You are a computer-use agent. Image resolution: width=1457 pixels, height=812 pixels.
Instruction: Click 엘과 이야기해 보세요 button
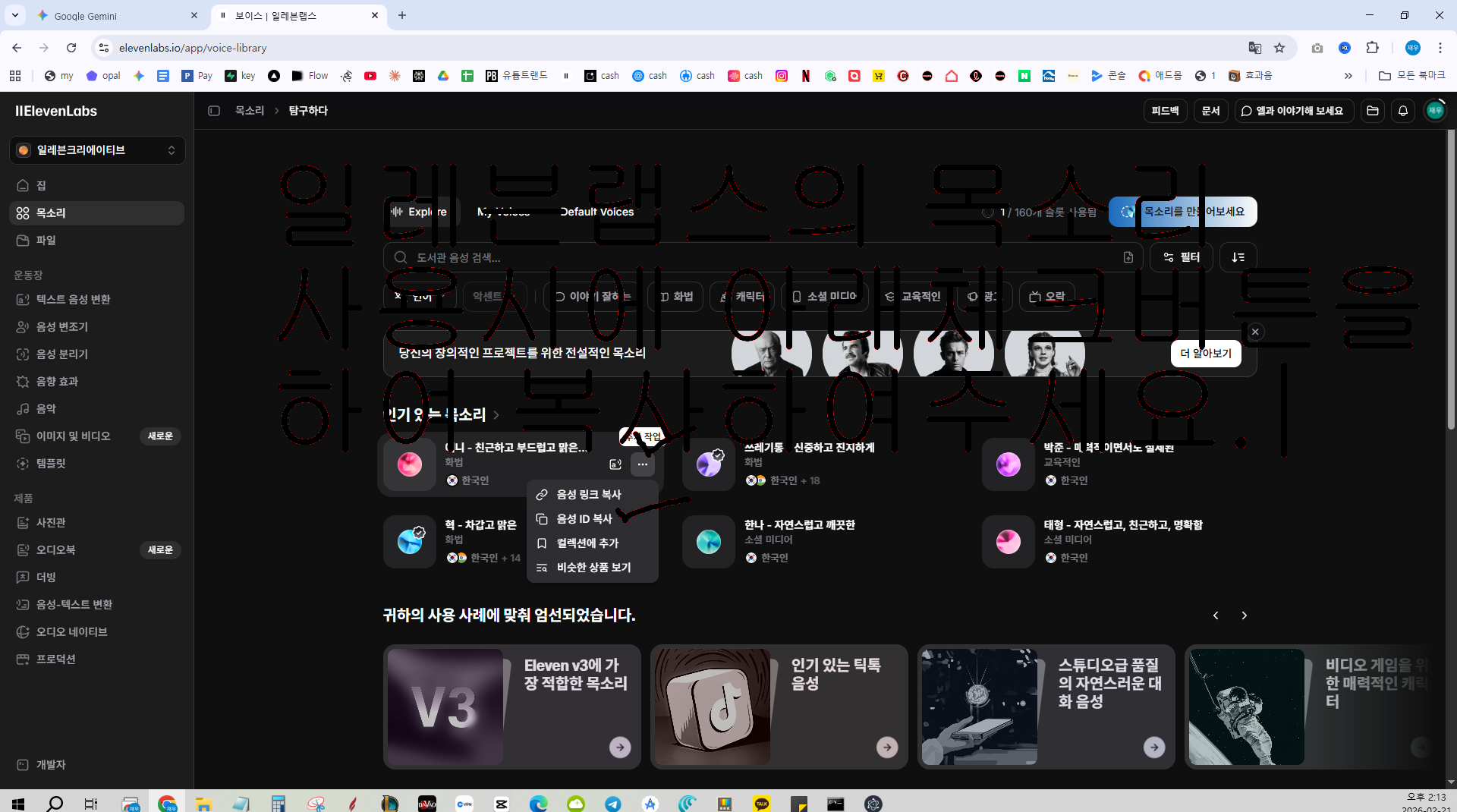(1295, 111)
